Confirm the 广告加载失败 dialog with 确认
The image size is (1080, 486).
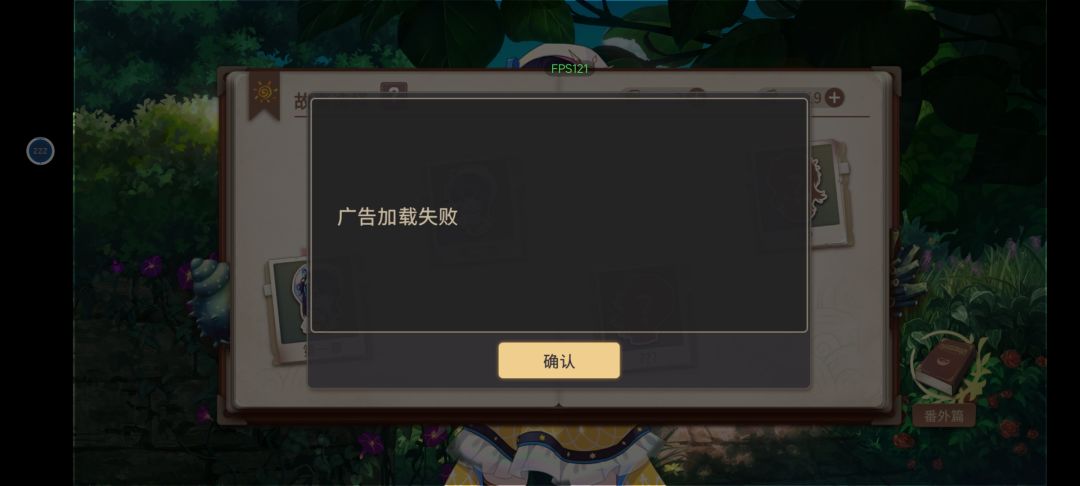[x=559, y=361]
